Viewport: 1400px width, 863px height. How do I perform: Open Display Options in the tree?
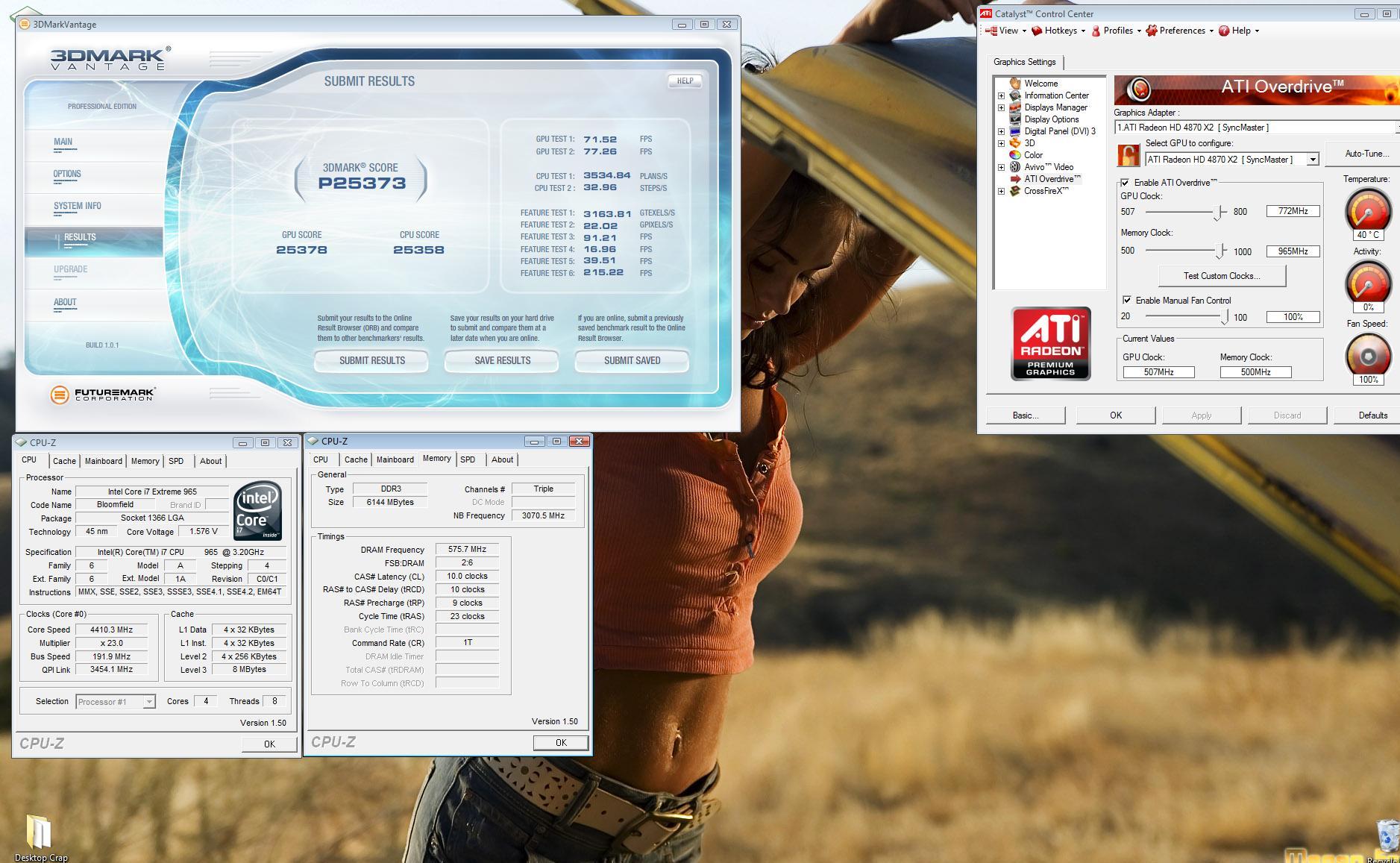(1051, 119)
